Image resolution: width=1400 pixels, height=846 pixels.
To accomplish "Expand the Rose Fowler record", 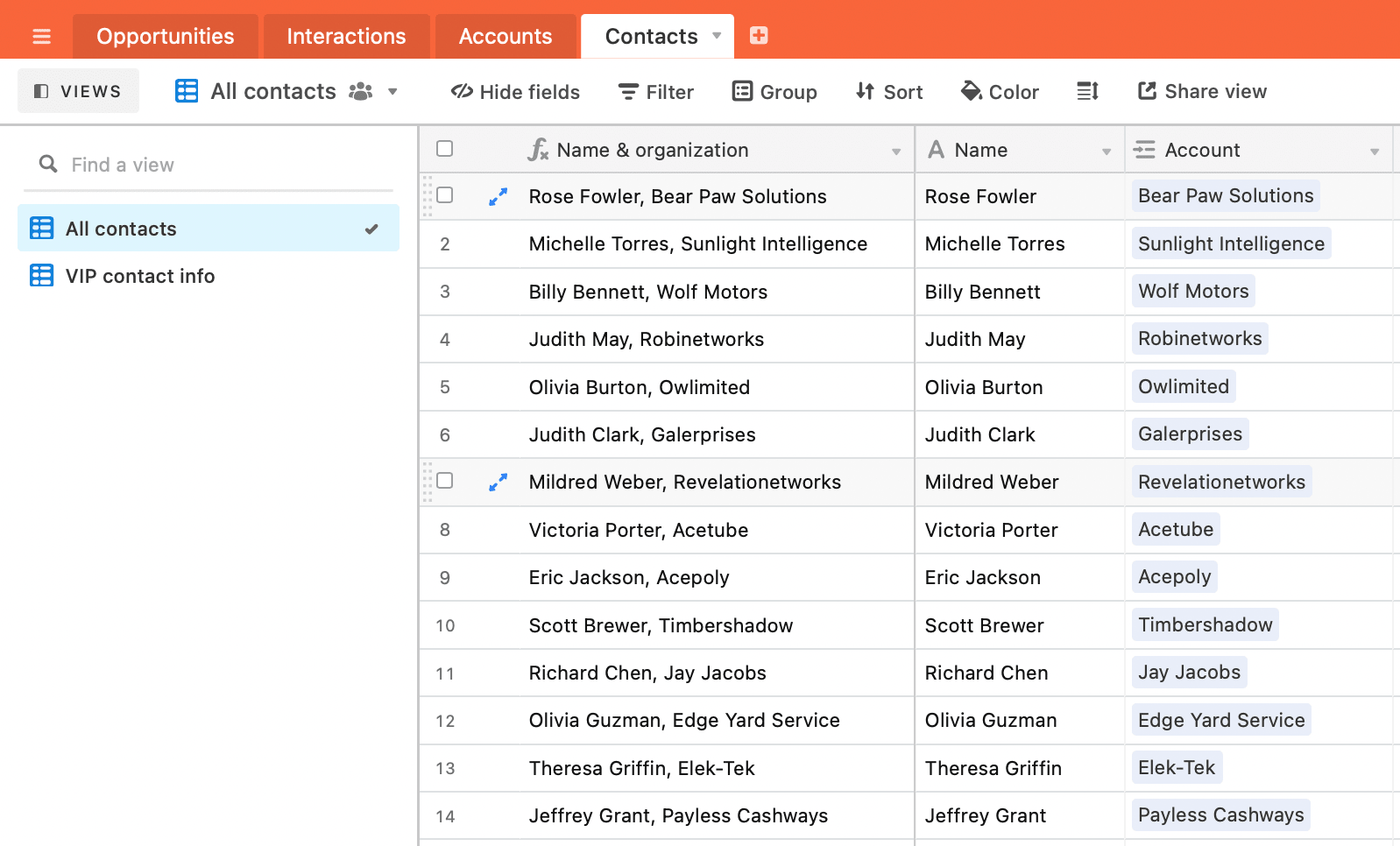I will (498, 197).
